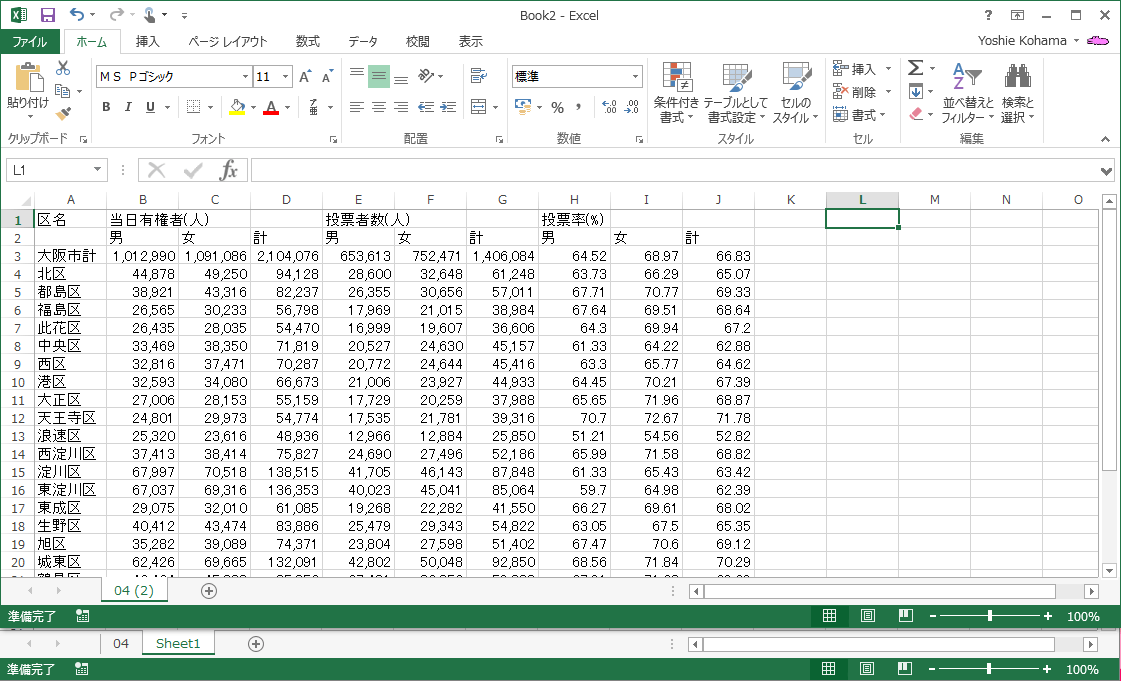1121x681 pixels.
Task: Activate the Format Painter brush
Action: [x=63, y=114]
